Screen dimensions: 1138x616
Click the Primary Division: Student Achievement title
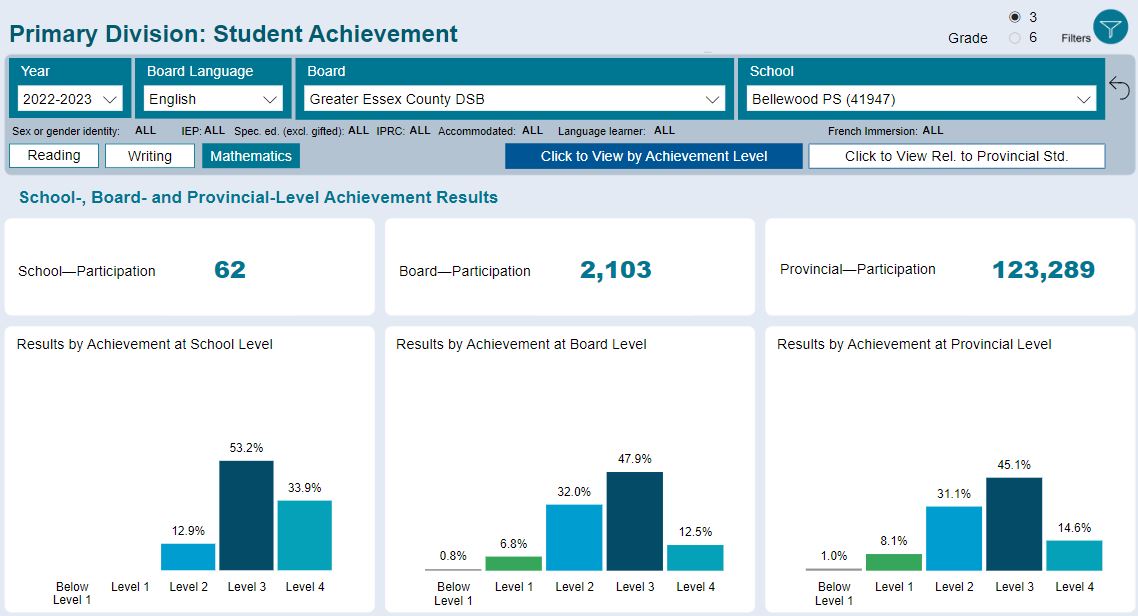[234, 34]
